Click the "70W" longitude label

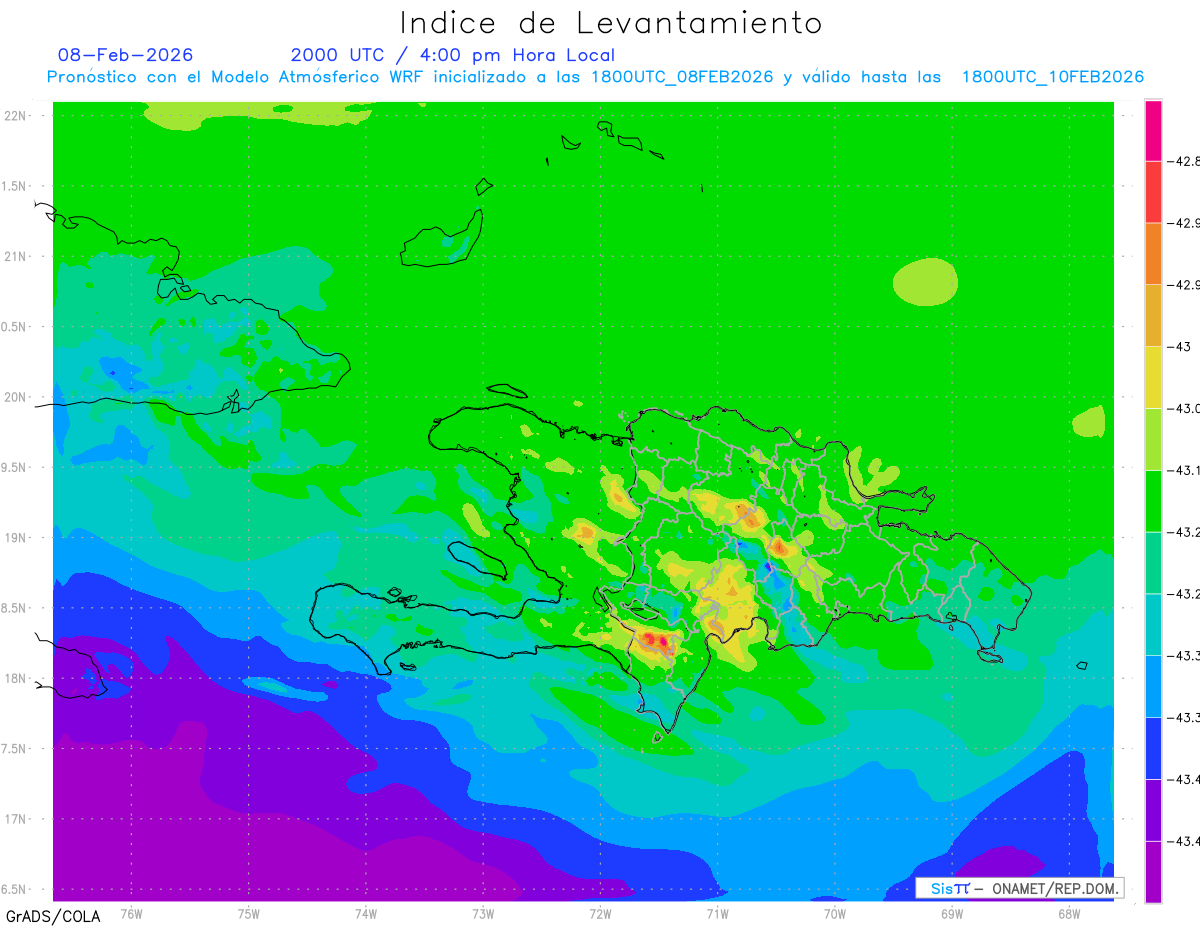pos(835,914)
